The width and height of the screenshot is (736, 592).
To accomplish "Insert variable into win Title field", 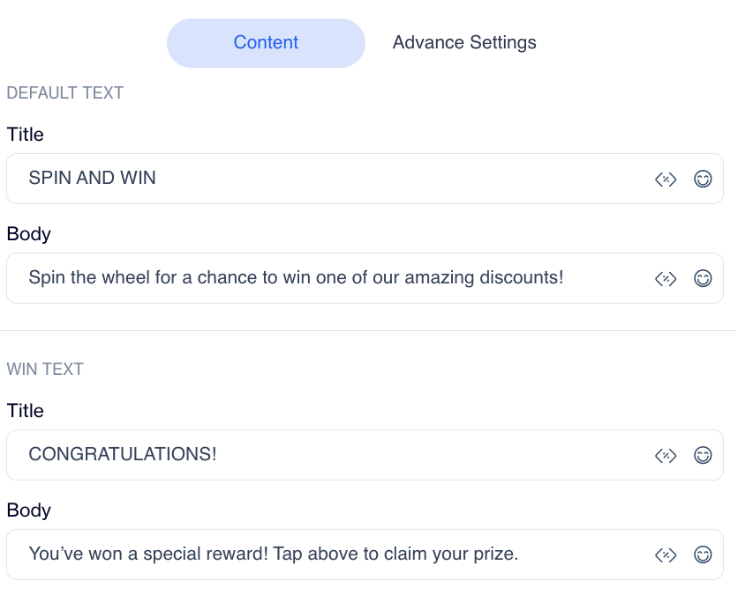I will coord(666,456).
